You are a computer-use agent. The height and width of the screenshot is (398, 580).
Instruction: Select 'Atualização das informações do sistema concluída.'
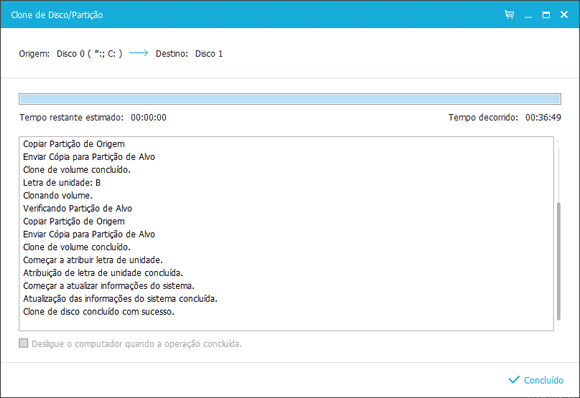click(120, 299)
